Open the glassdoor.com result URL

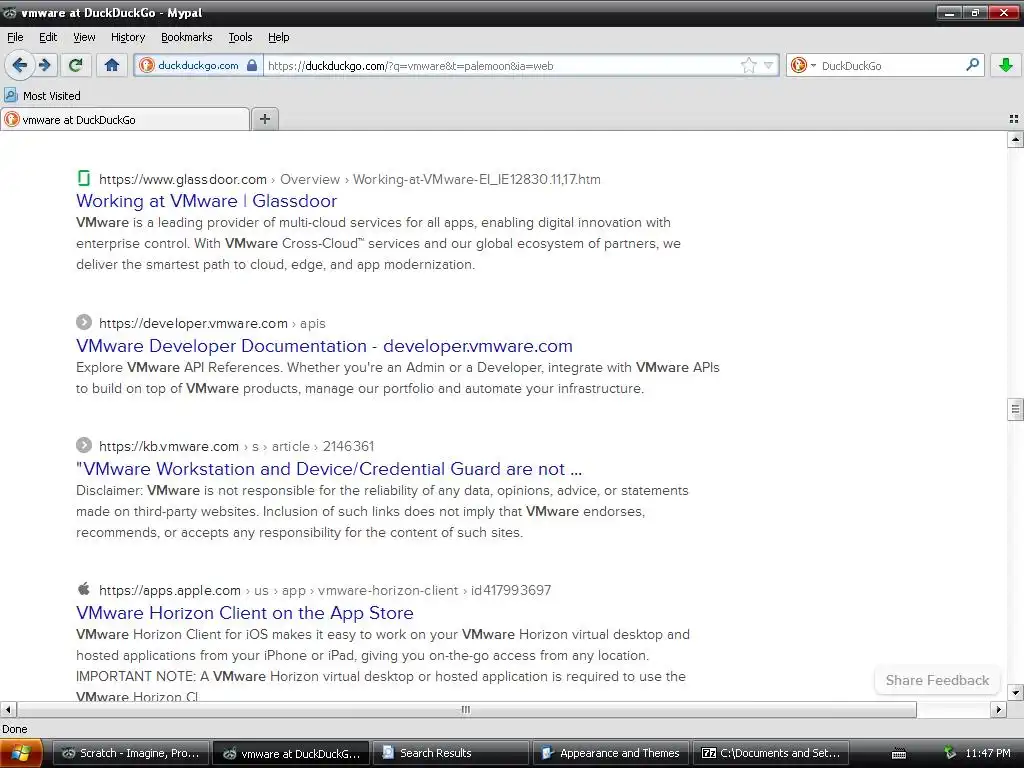[x=349, y=179]
